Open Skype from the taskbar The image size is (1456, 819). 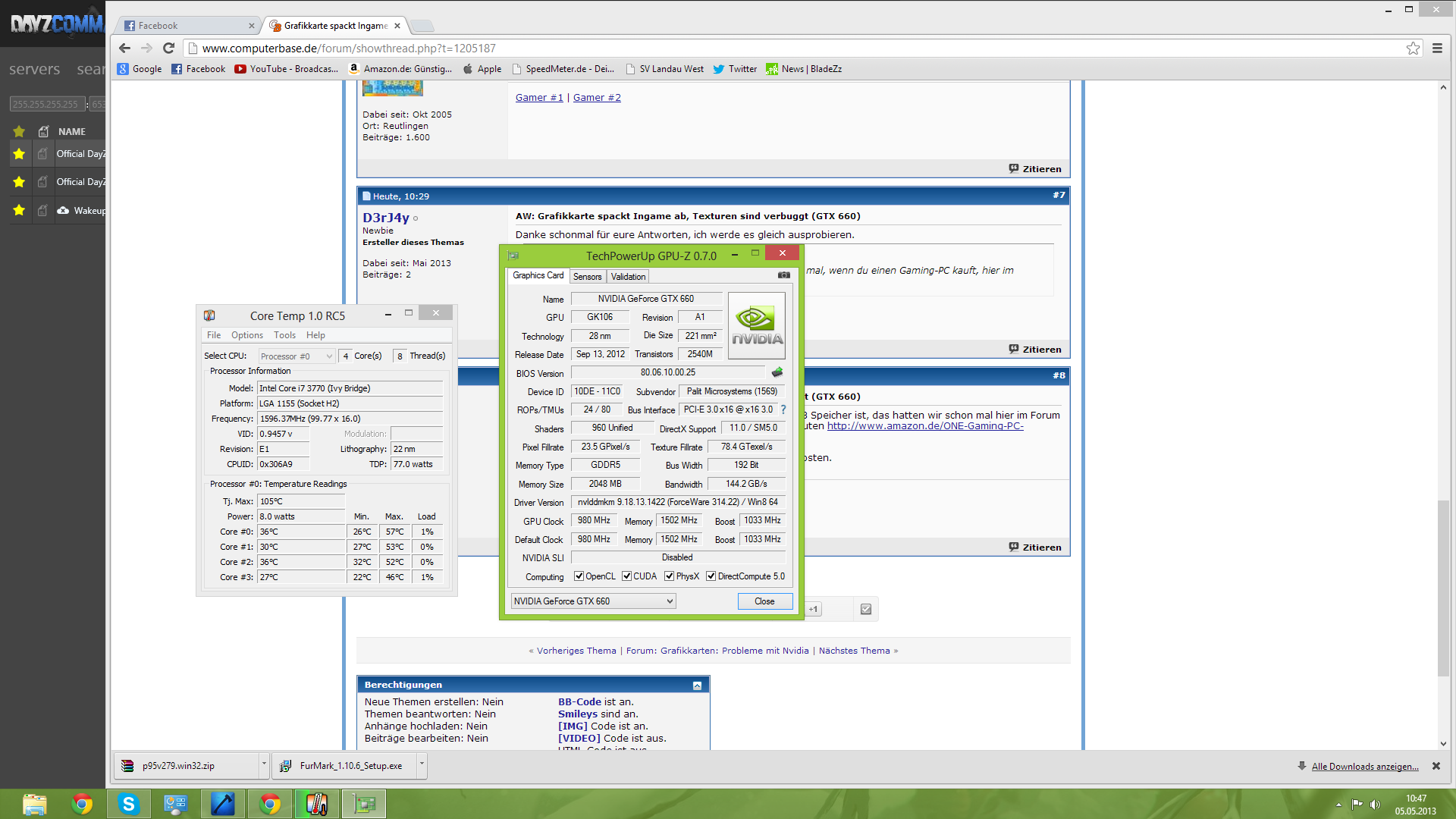tap(129, 804)
